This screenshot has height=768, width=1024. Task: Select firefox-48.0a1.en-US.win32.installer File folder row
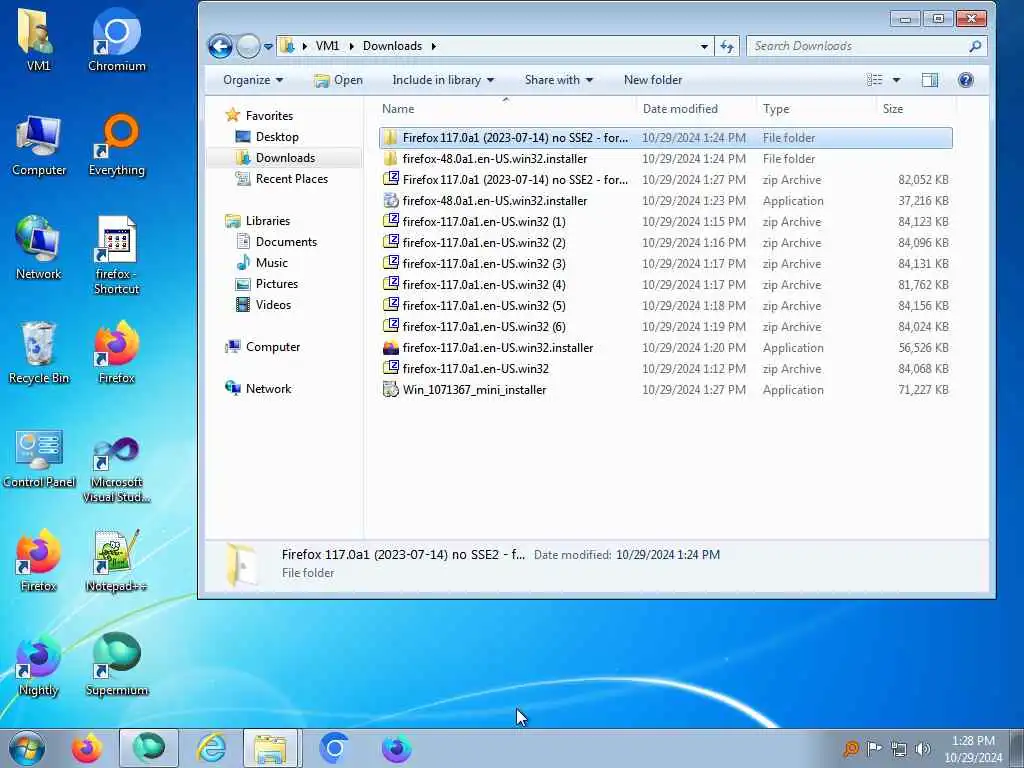(x=665, y=159)
